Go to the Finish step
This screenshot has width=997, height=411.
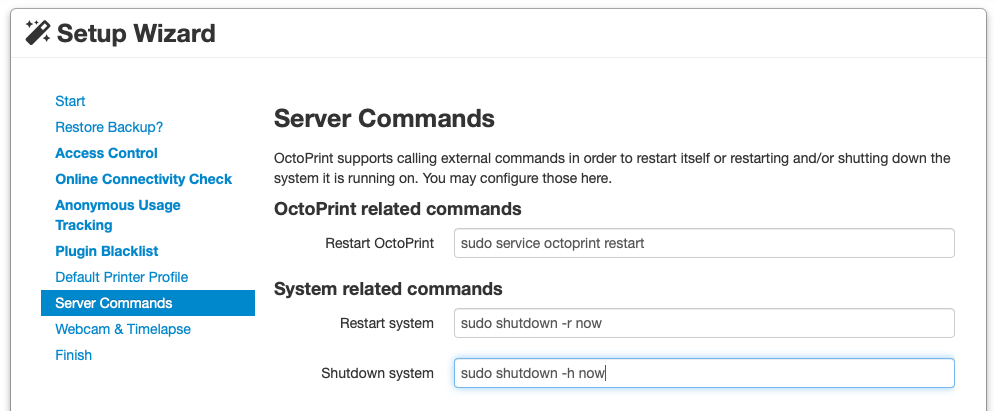click(x=73, y=355)
